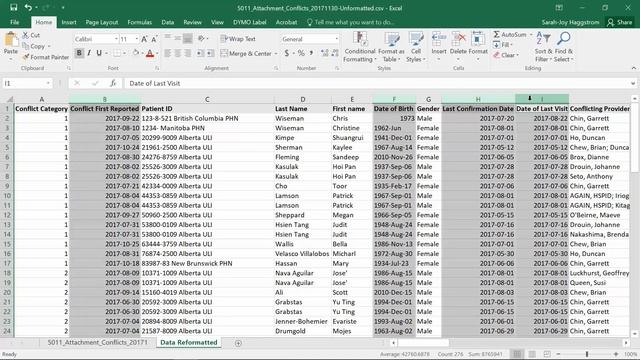Select column C header
This screenshot has width=640, height=360.
207,99
